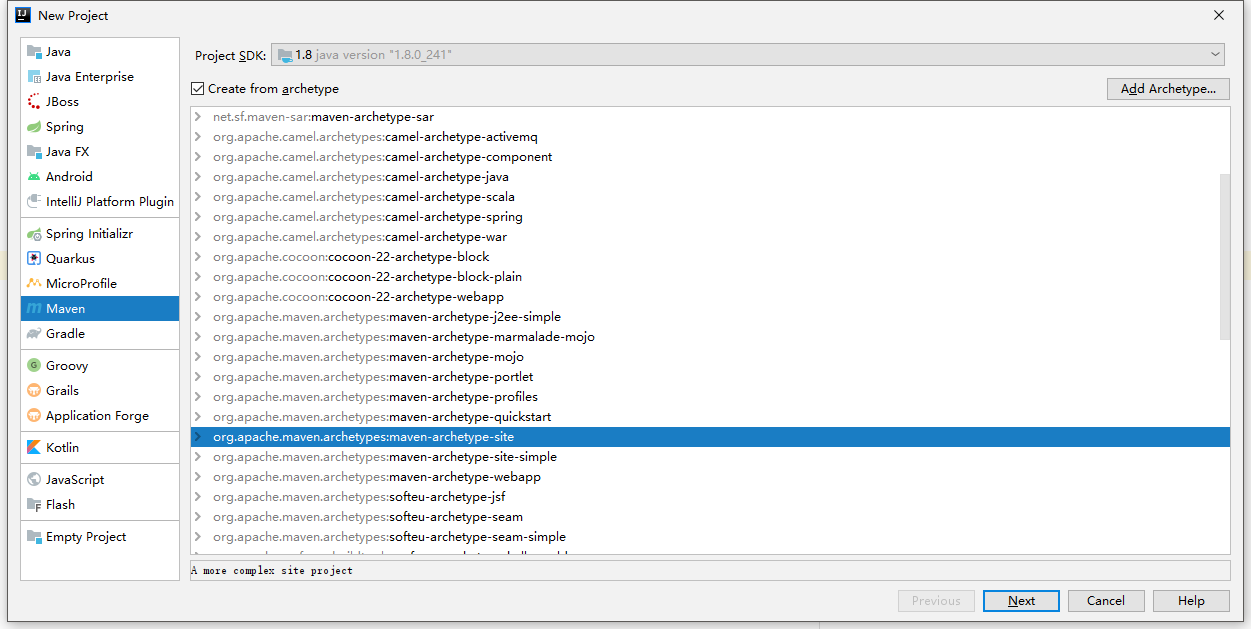This screenshot has width=1251, height=629.
Task: Expand the camel-archetype-java node
Action: pos(198,177)
